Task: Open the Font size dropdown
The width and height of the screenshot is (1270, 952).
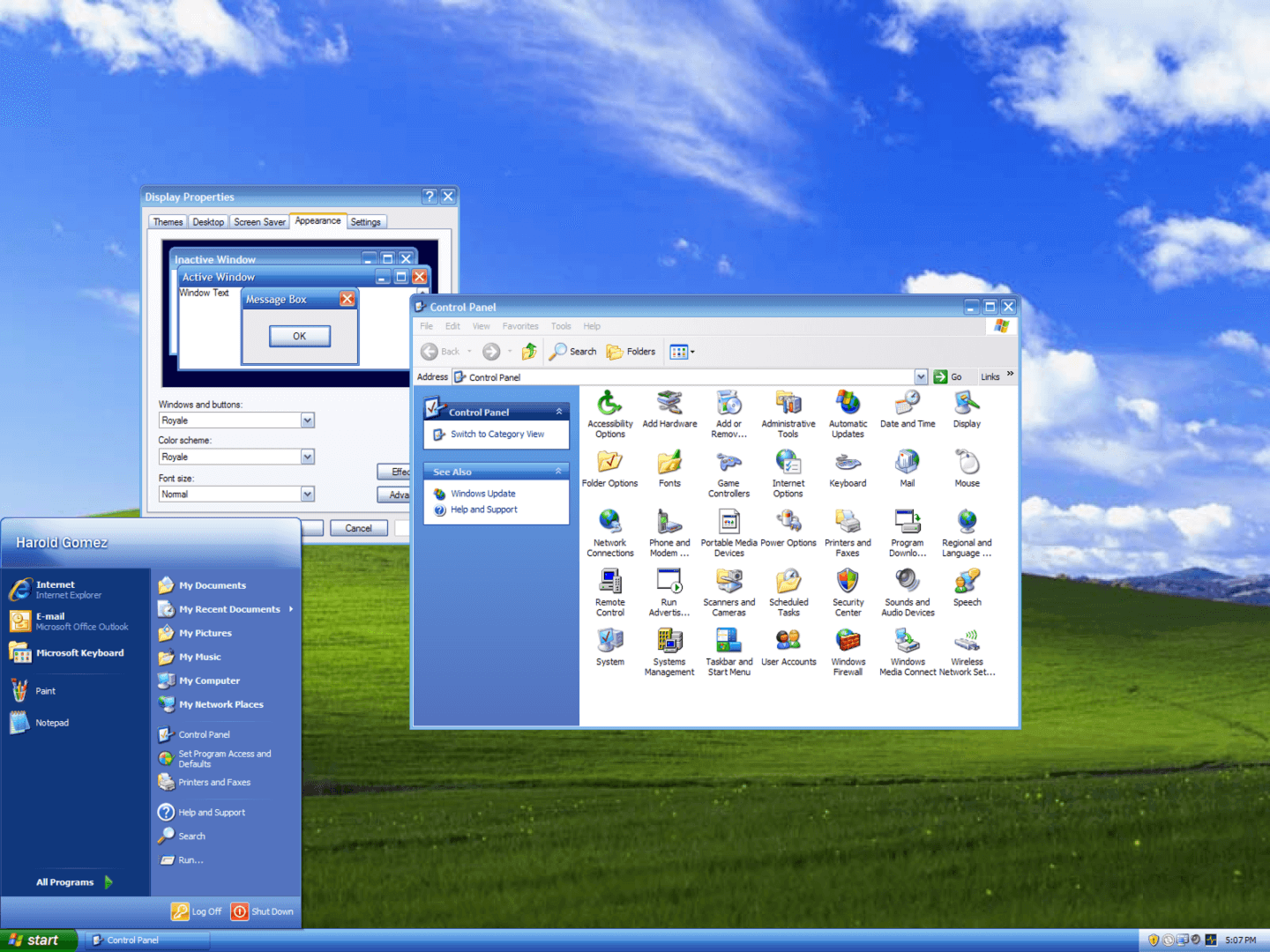Action: click(306, 494)
